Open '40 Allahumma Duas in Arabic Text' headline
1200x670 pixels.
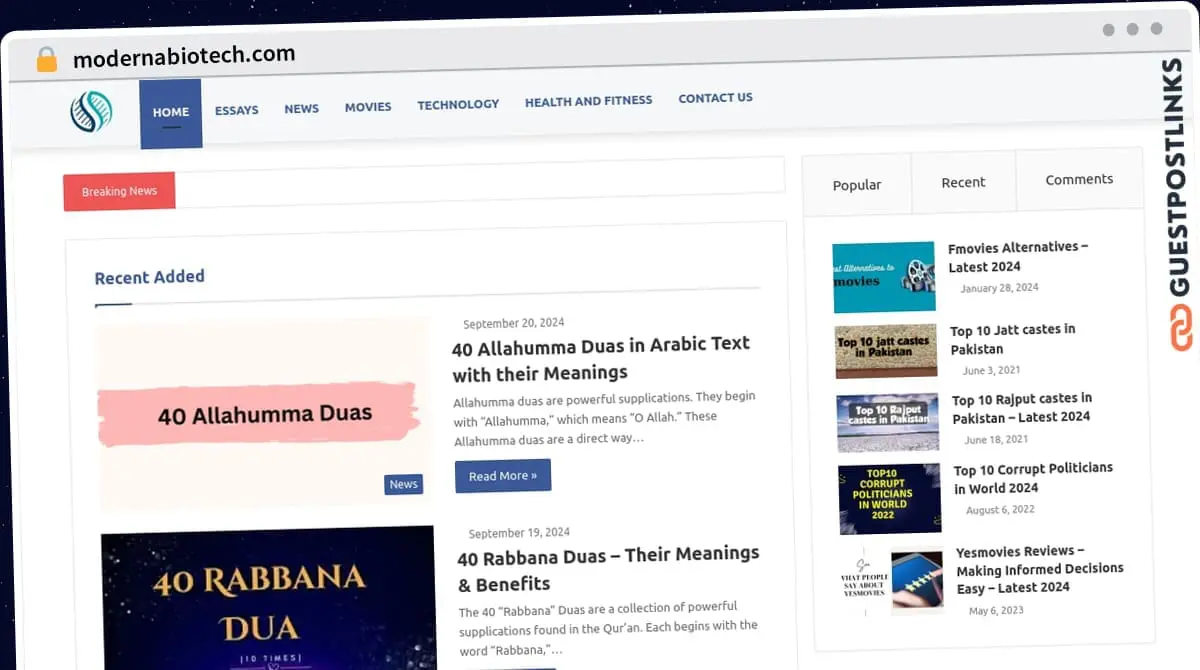(601, 358)
